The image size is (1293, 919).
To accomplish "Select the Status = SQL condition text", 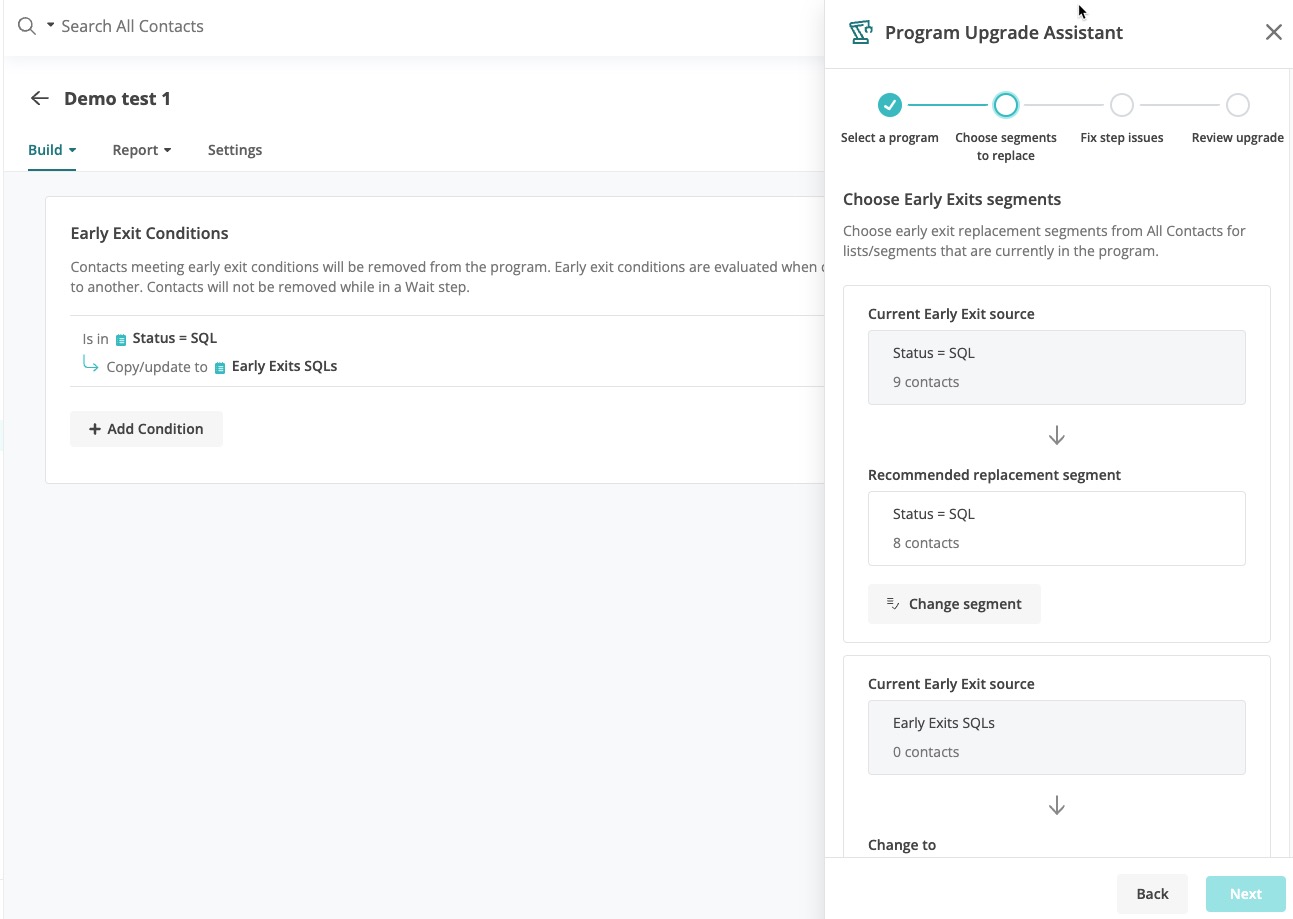I will [175, 338].
